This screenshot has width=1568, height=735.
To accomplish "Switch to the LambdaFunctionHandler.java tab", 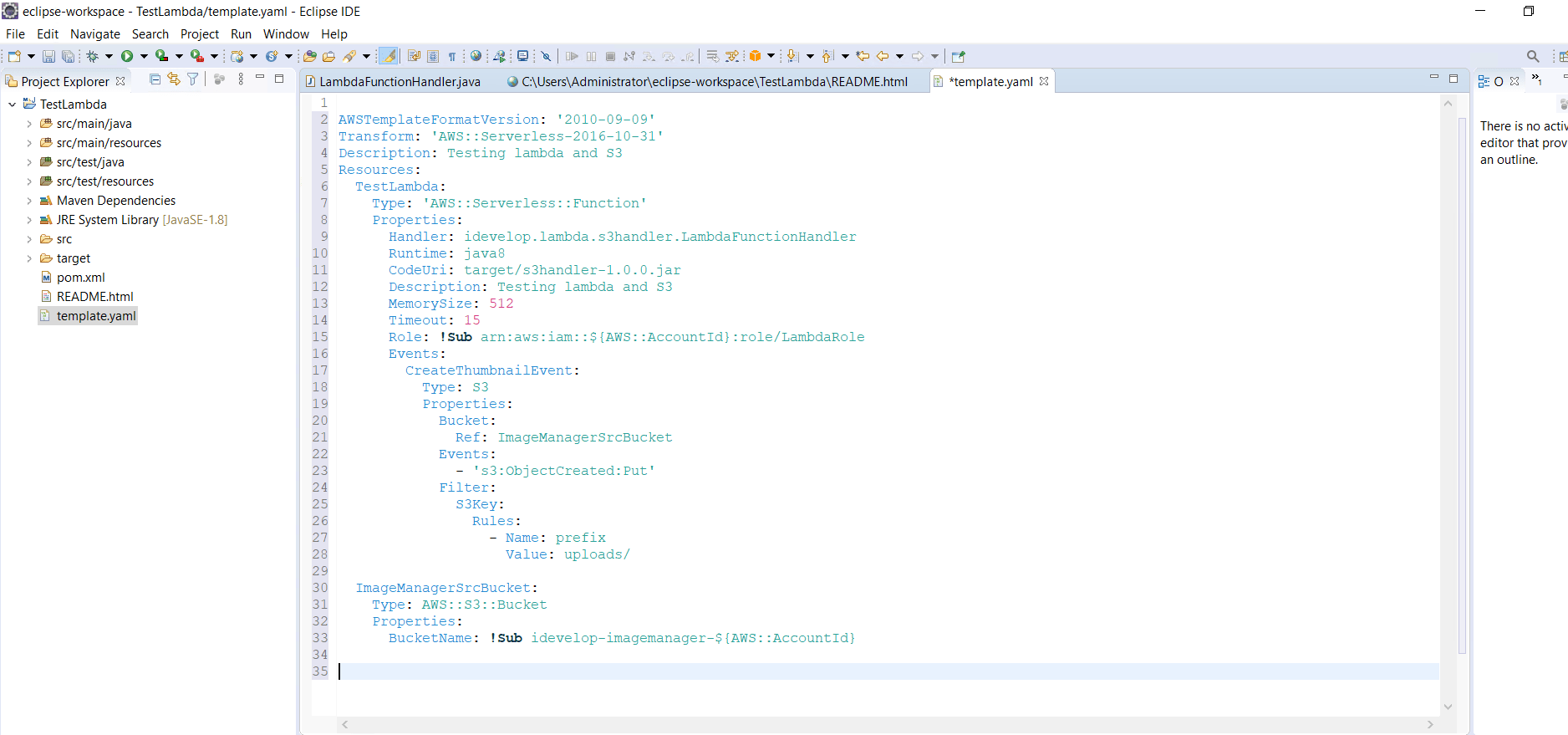I will pos(393,81).
